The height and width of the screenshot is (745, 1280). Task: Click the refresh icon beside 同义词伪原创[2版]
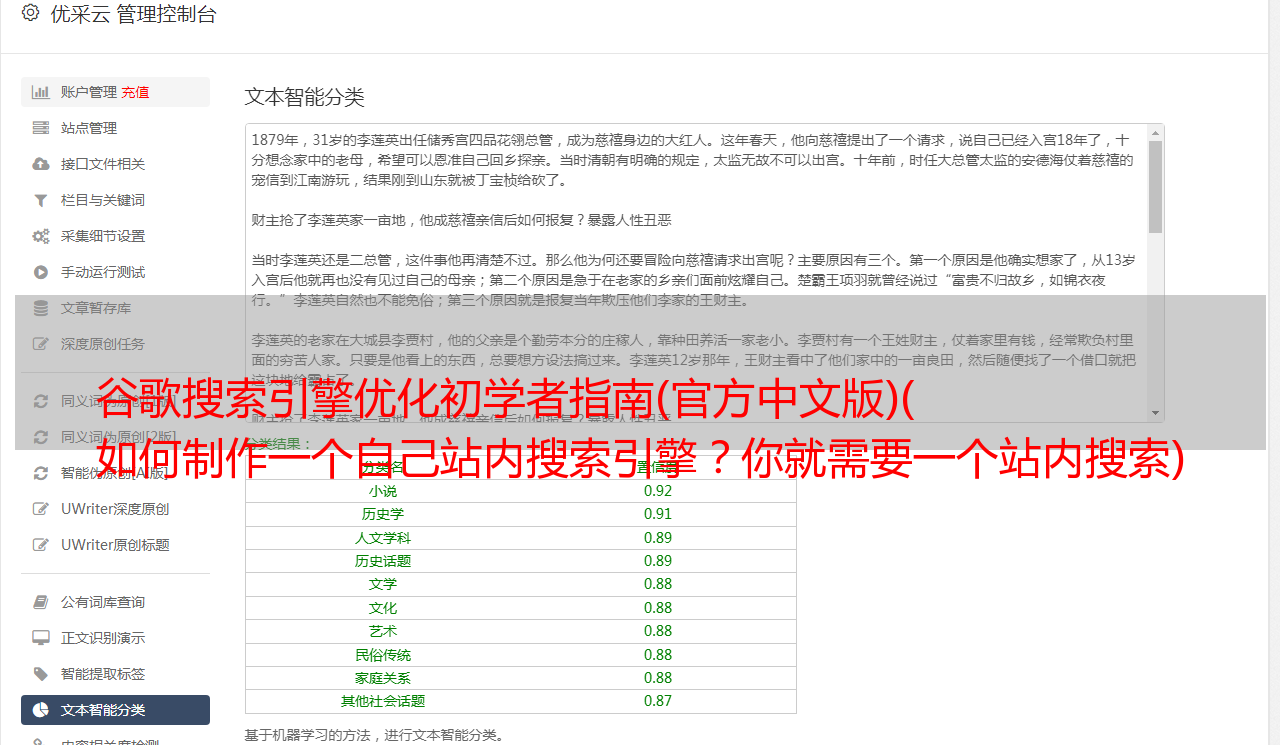pyautogui.click(x=41, y=437)
